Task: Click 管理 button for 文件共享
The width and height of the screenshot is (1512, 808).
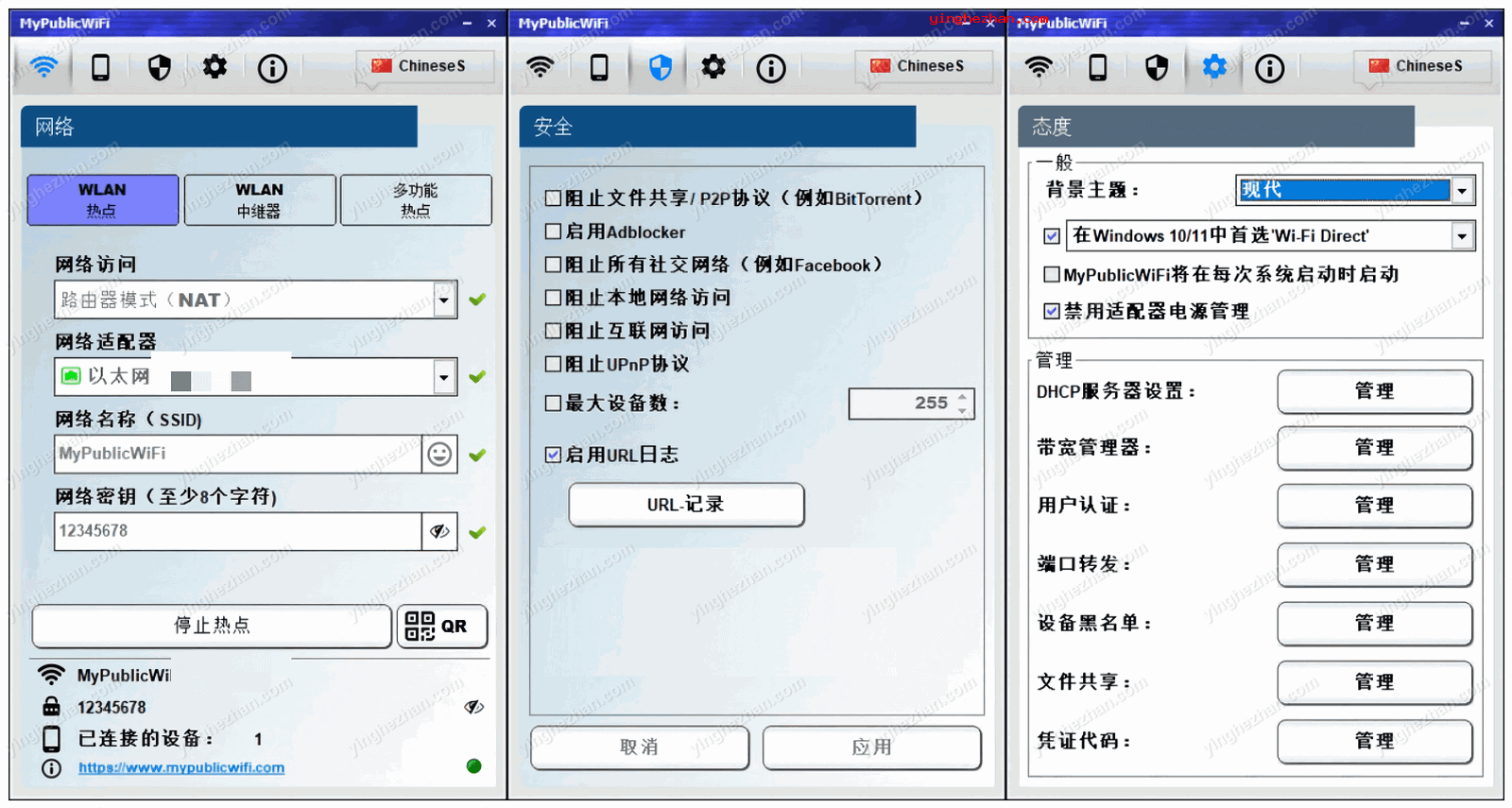Action: pos(1375,682)
